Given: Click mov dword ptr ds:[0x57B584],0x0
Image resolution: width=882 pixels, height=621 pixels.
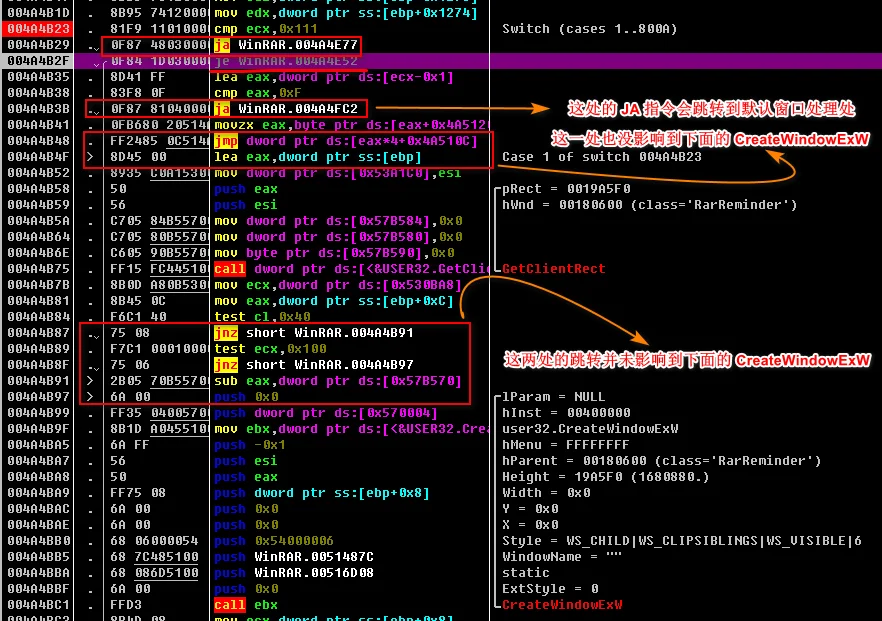Looking at the screenshot, I should coord(338,221).
